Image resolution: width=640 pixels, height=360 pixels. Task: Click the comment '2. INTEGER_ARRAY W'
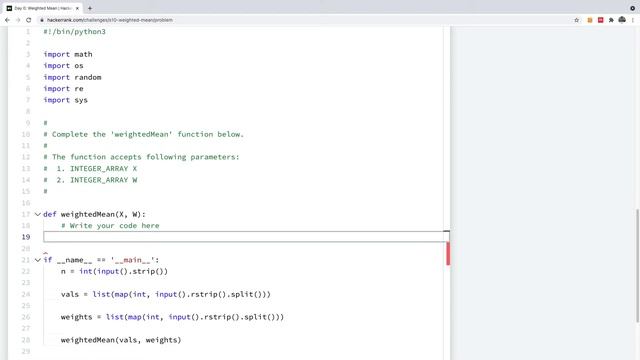pyautogui.click(x=90, y=180)
